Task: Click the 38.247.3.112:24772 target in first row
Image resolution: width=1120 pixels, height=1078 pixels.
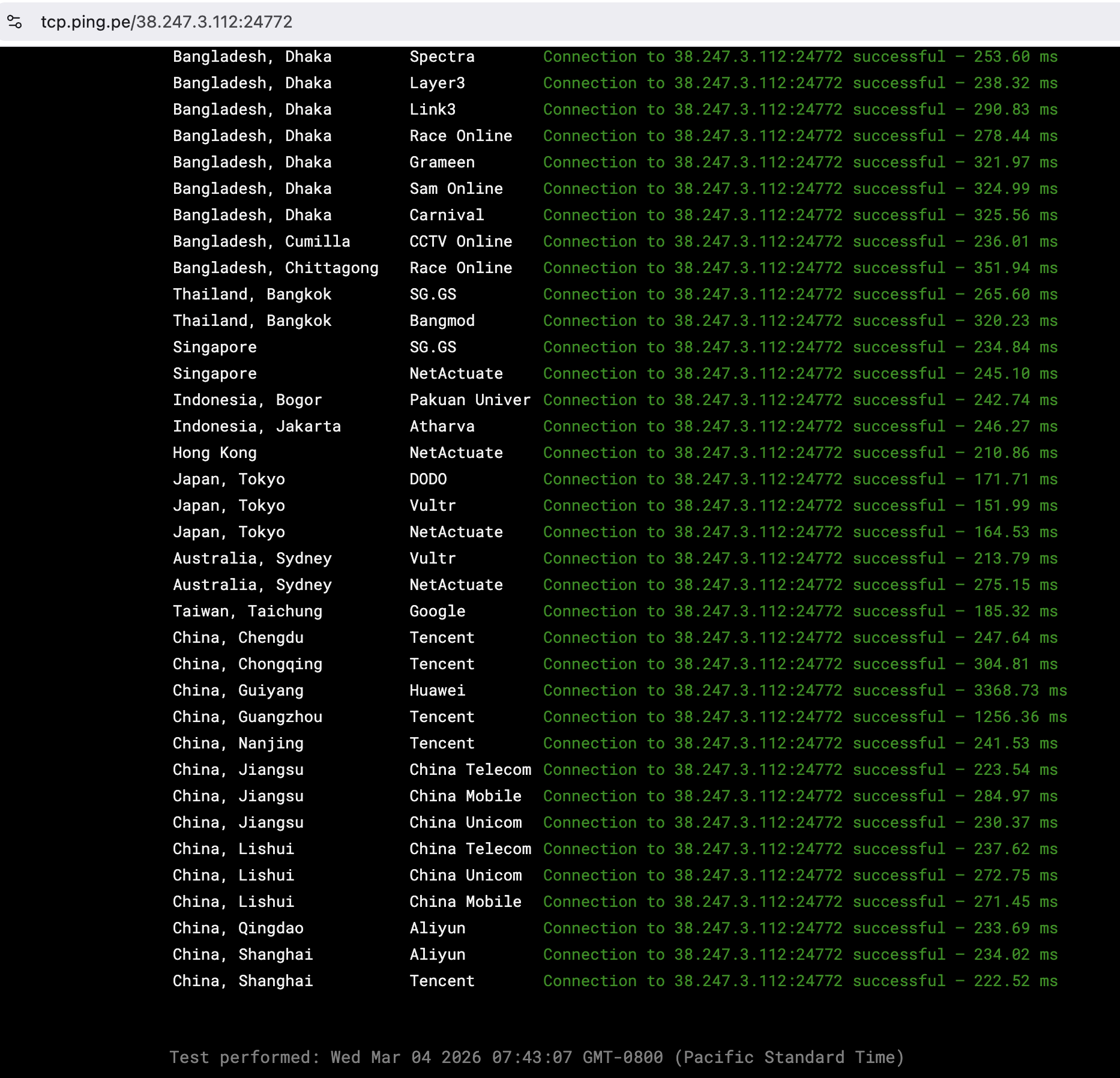Action: coord(757,56)
